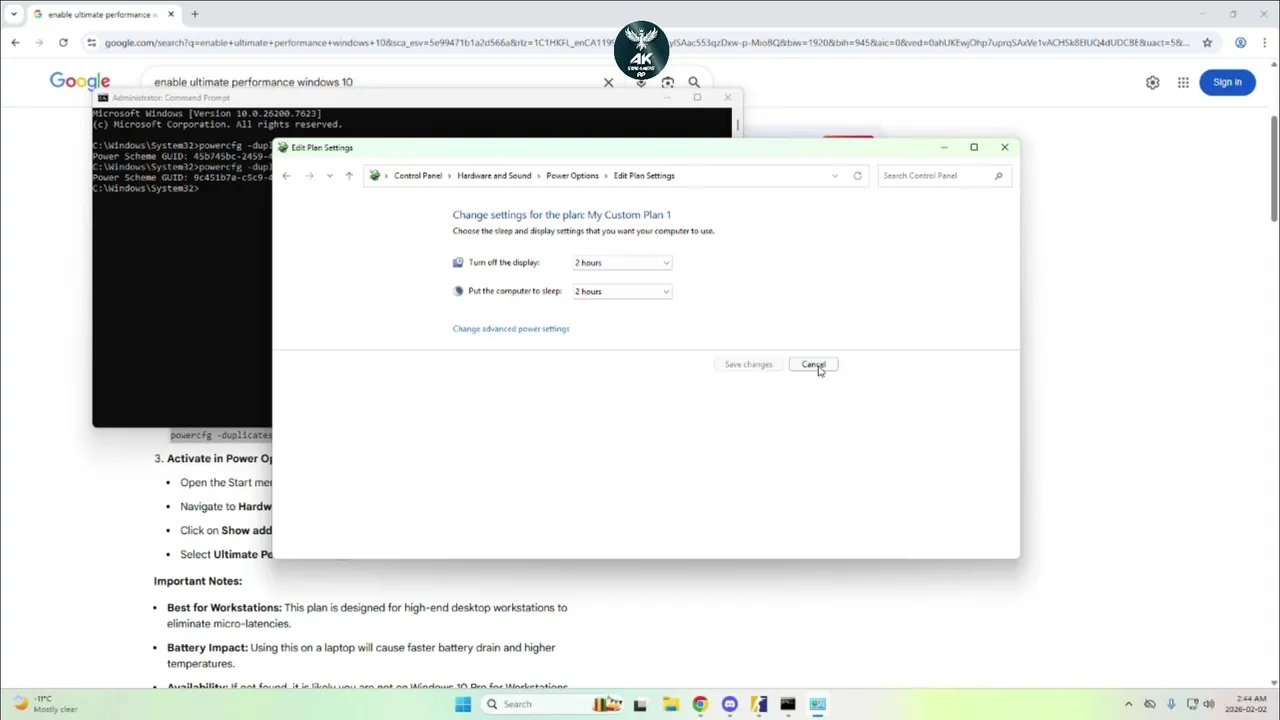Open the Turn off the display dropdown
The width and height of the screenshot is (1280, 720).
tap(622, 263)
